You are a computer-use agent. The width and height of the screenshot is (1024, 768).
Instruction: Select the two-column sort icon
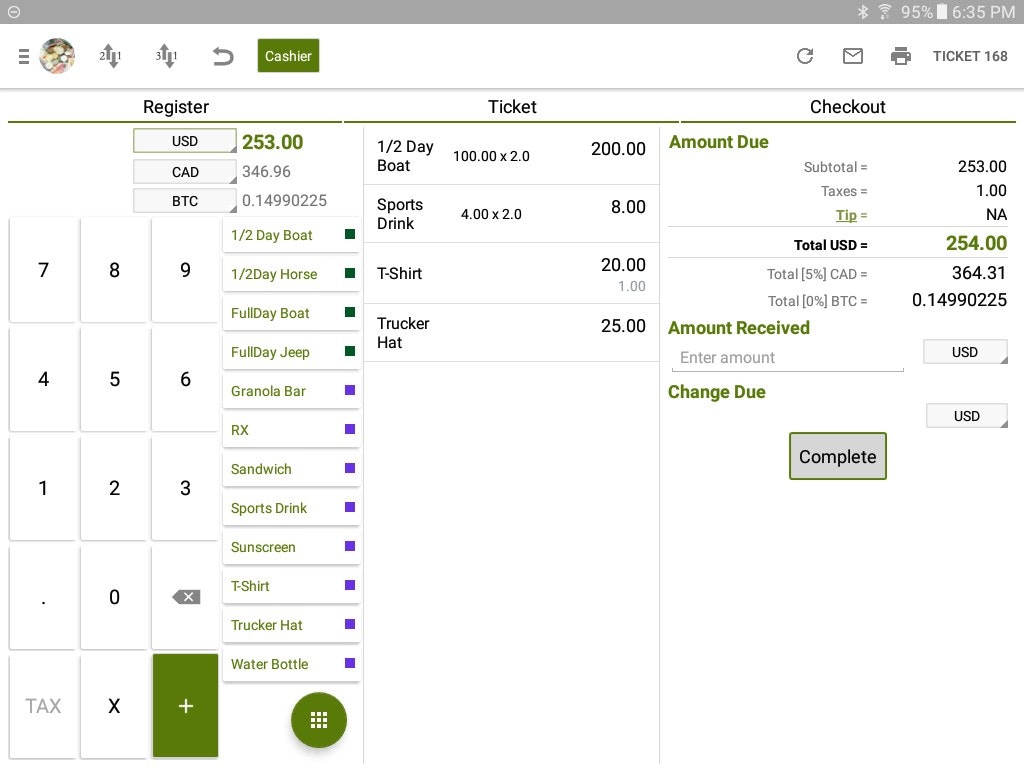pos(110,56)
